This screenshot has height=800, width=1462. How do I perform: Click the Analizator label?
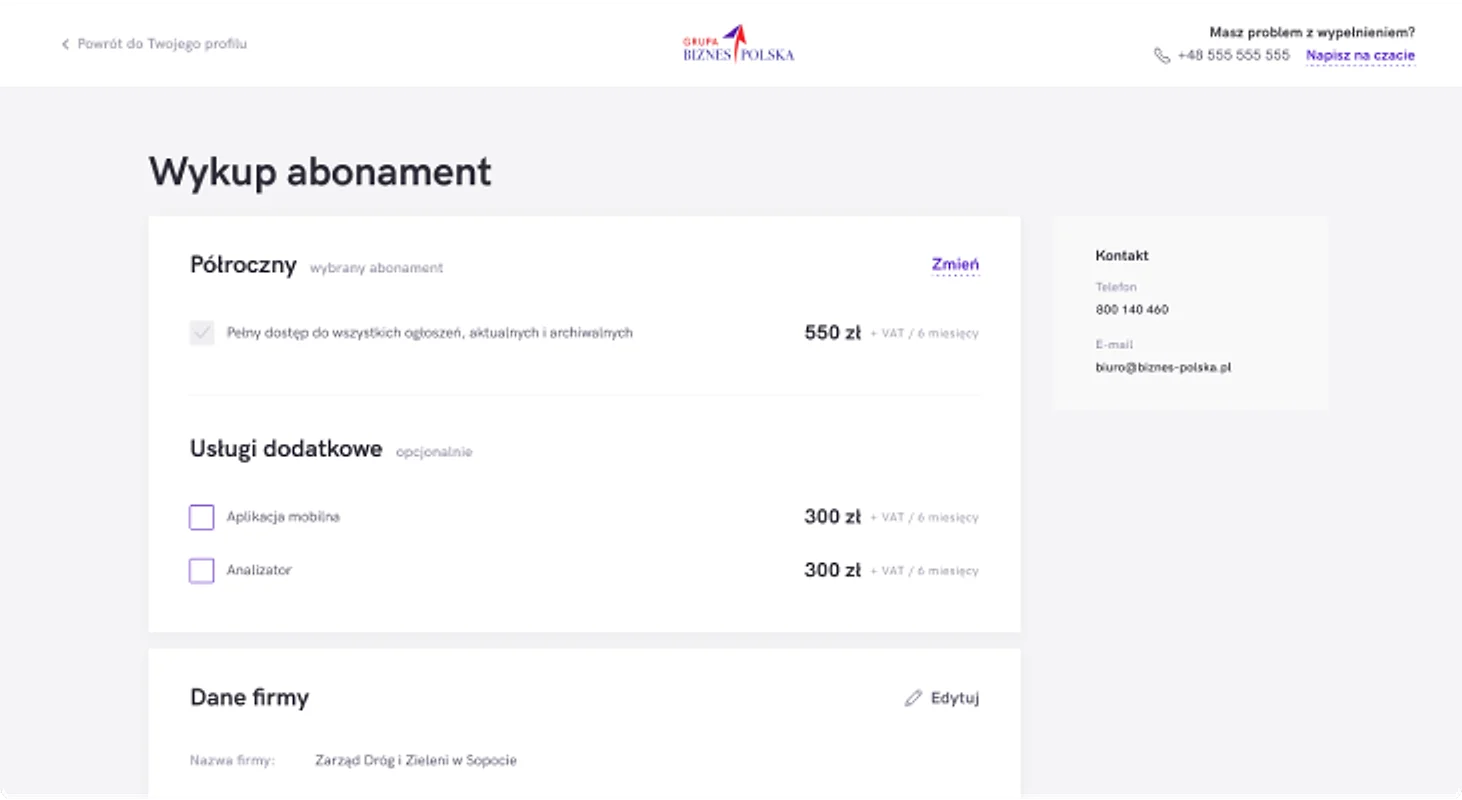coord(259,570)
